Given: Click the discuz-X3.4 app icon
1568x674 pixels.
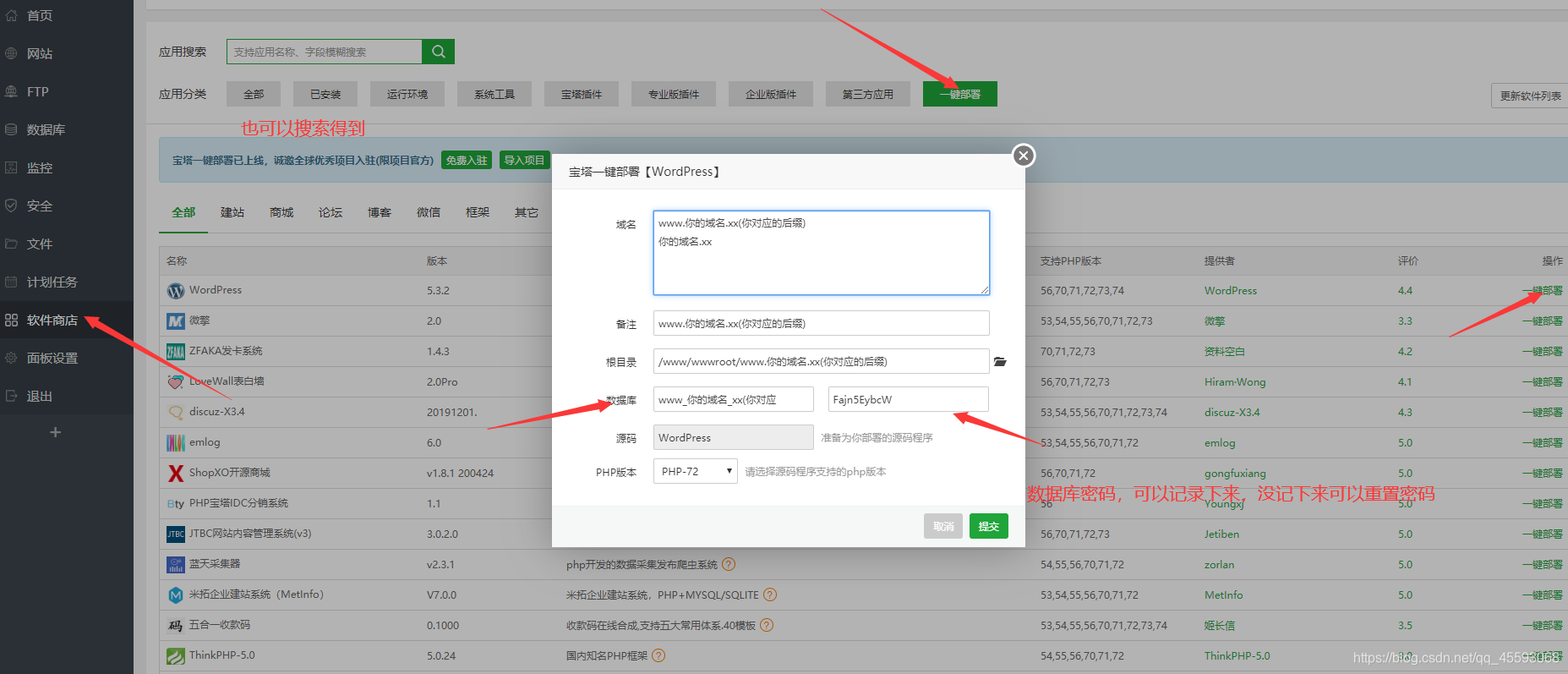Looking at the screenshot, I should [176, 413].
